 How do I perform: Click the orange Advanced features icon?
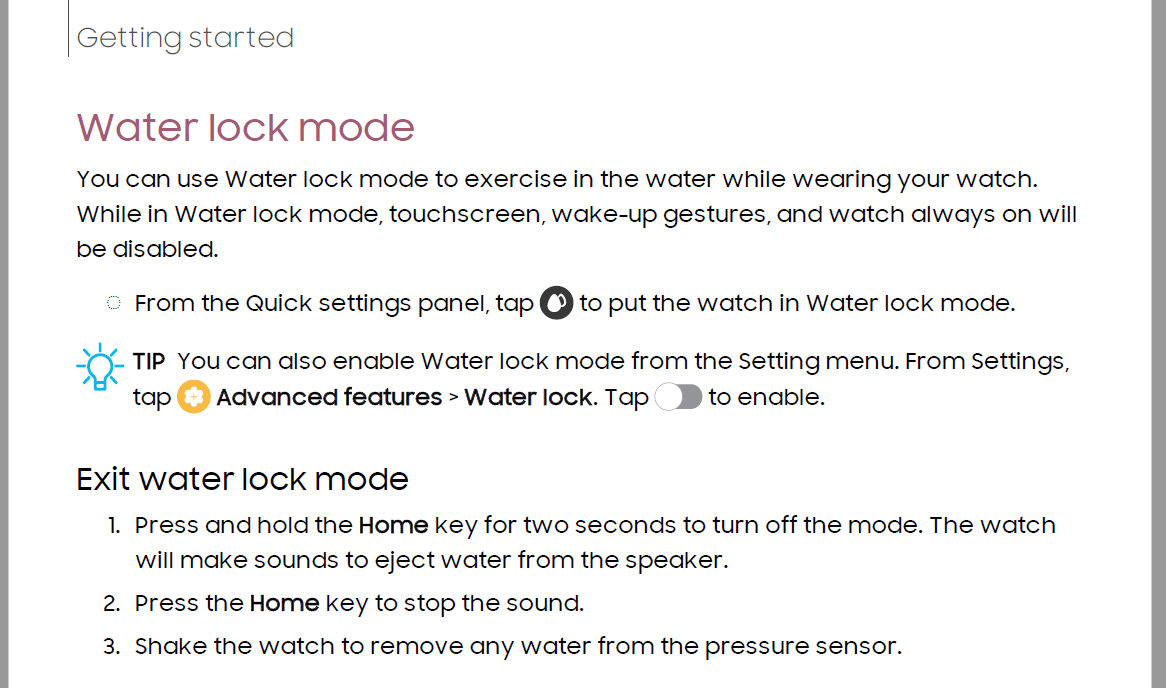pyautogui.click(x=193, y=397)
